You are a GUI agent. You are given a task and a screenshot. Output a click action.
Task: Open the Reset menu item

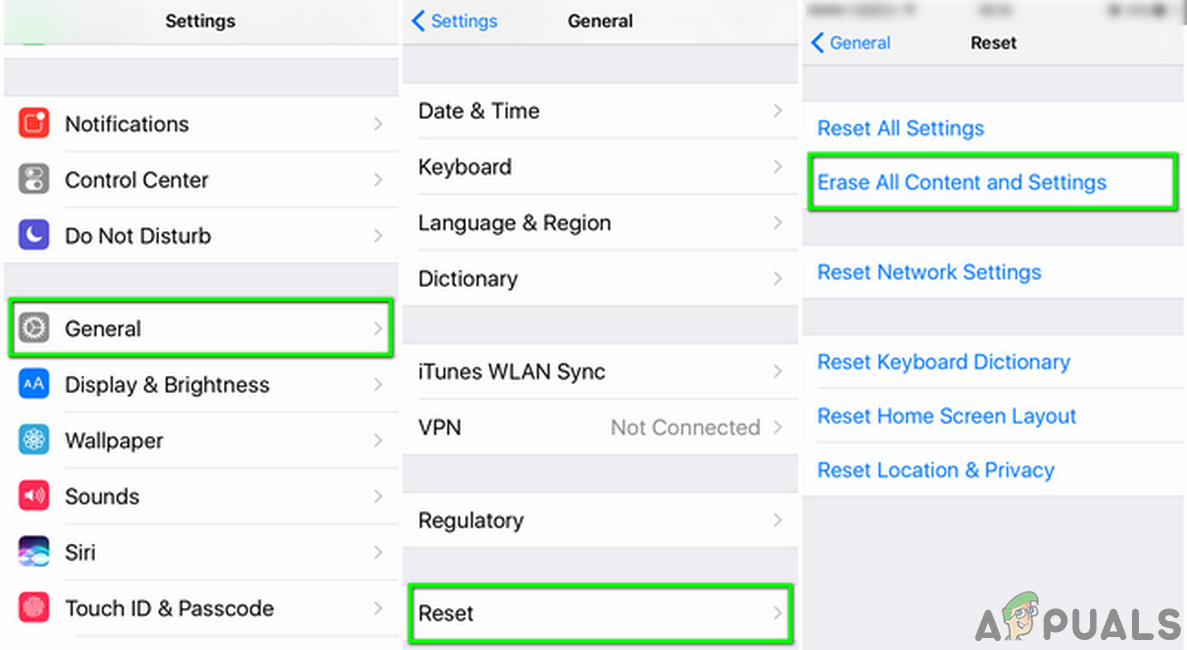[x=600, y=613]
